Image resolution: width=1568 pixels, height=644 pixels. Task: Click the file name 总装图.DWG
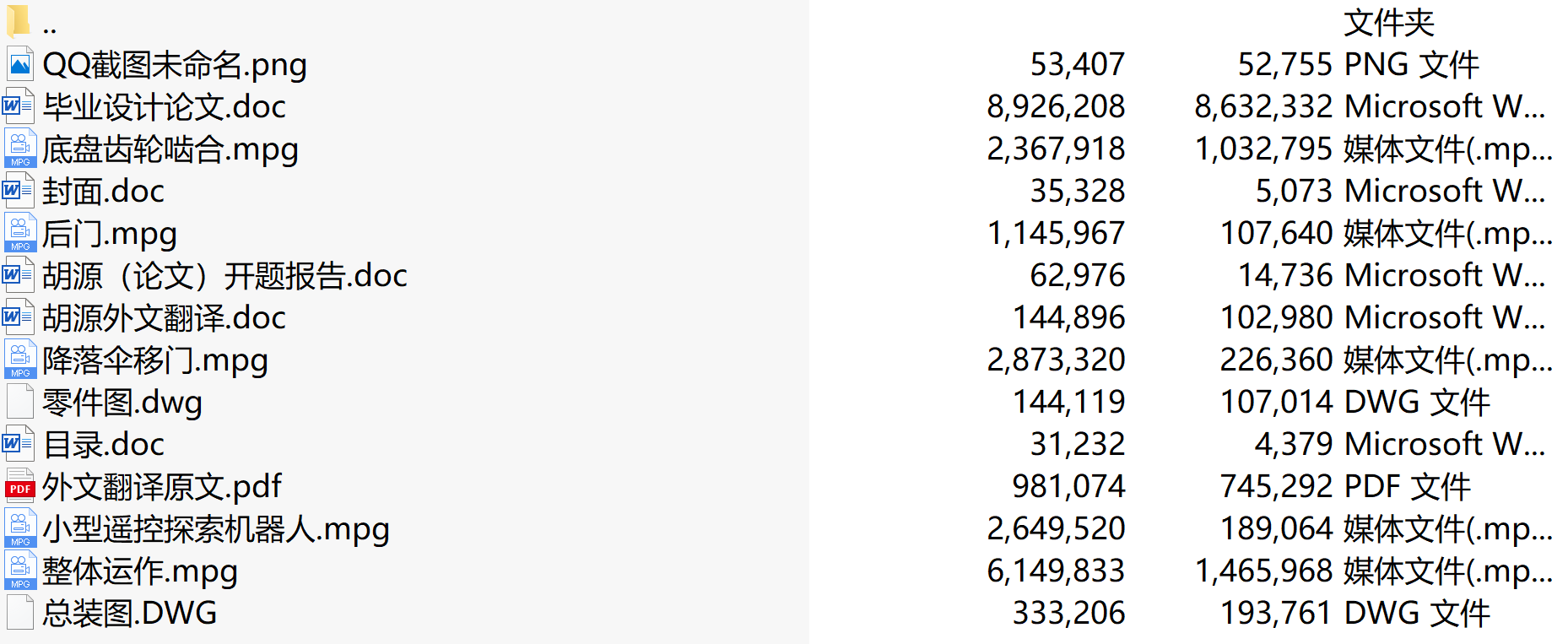coord(130,614)
